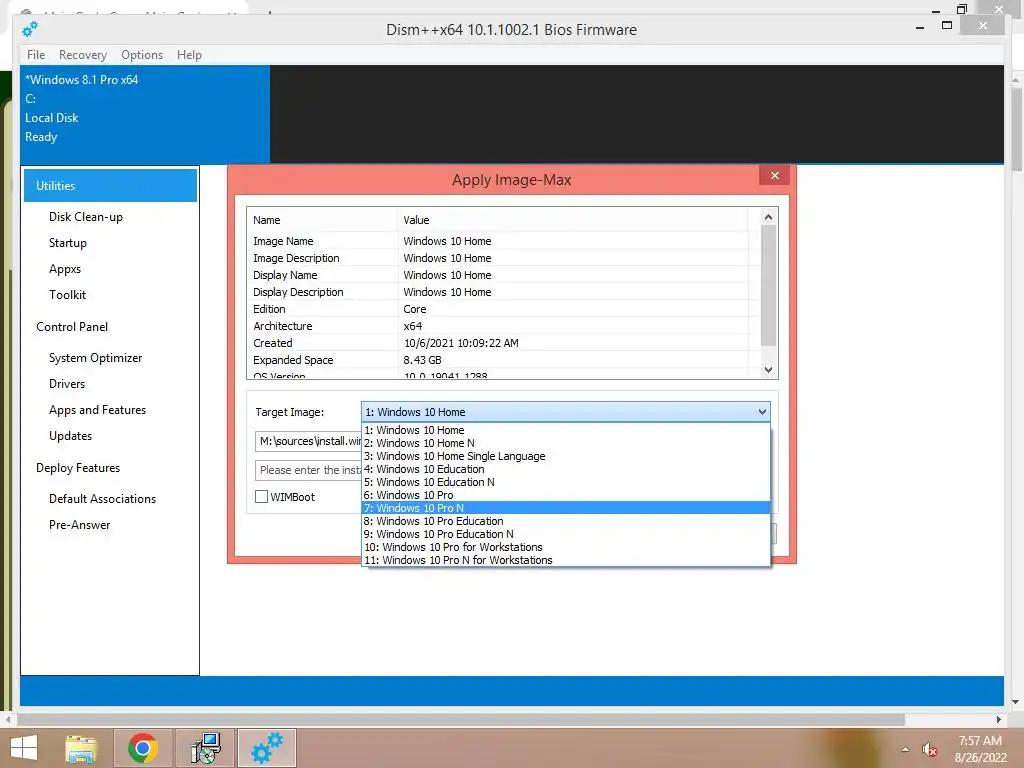Choose 4: Windows 10 Education option
1024x768 pixels.
566,469
